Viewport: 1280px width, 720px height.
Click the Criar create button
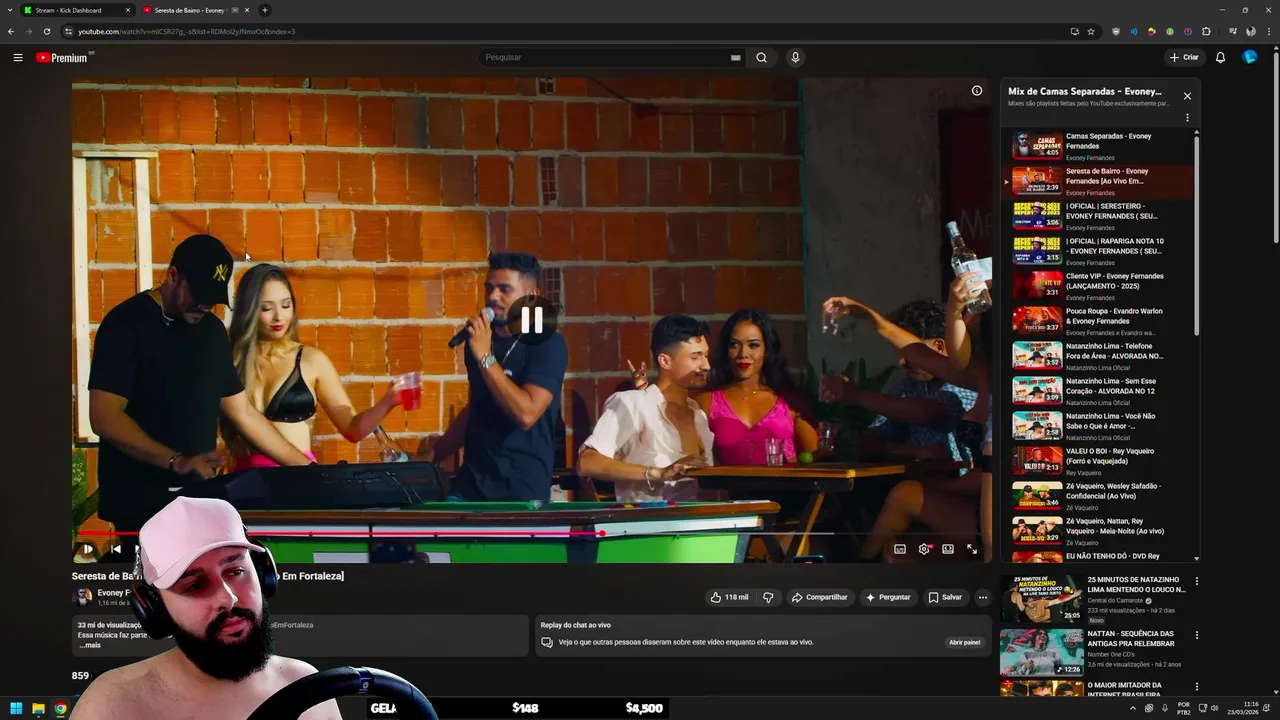pos(1184,57)
